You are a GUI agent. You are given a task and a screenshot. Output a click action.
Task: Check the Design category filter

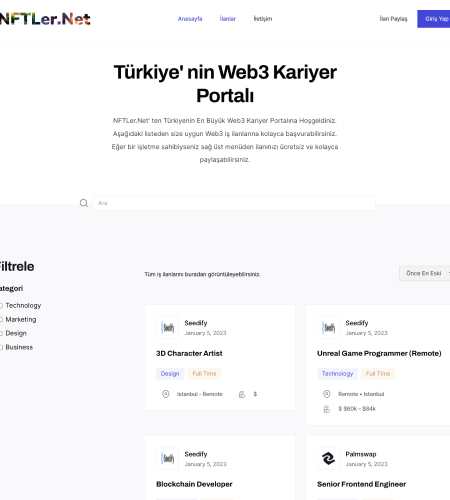(x=1, y=333)
